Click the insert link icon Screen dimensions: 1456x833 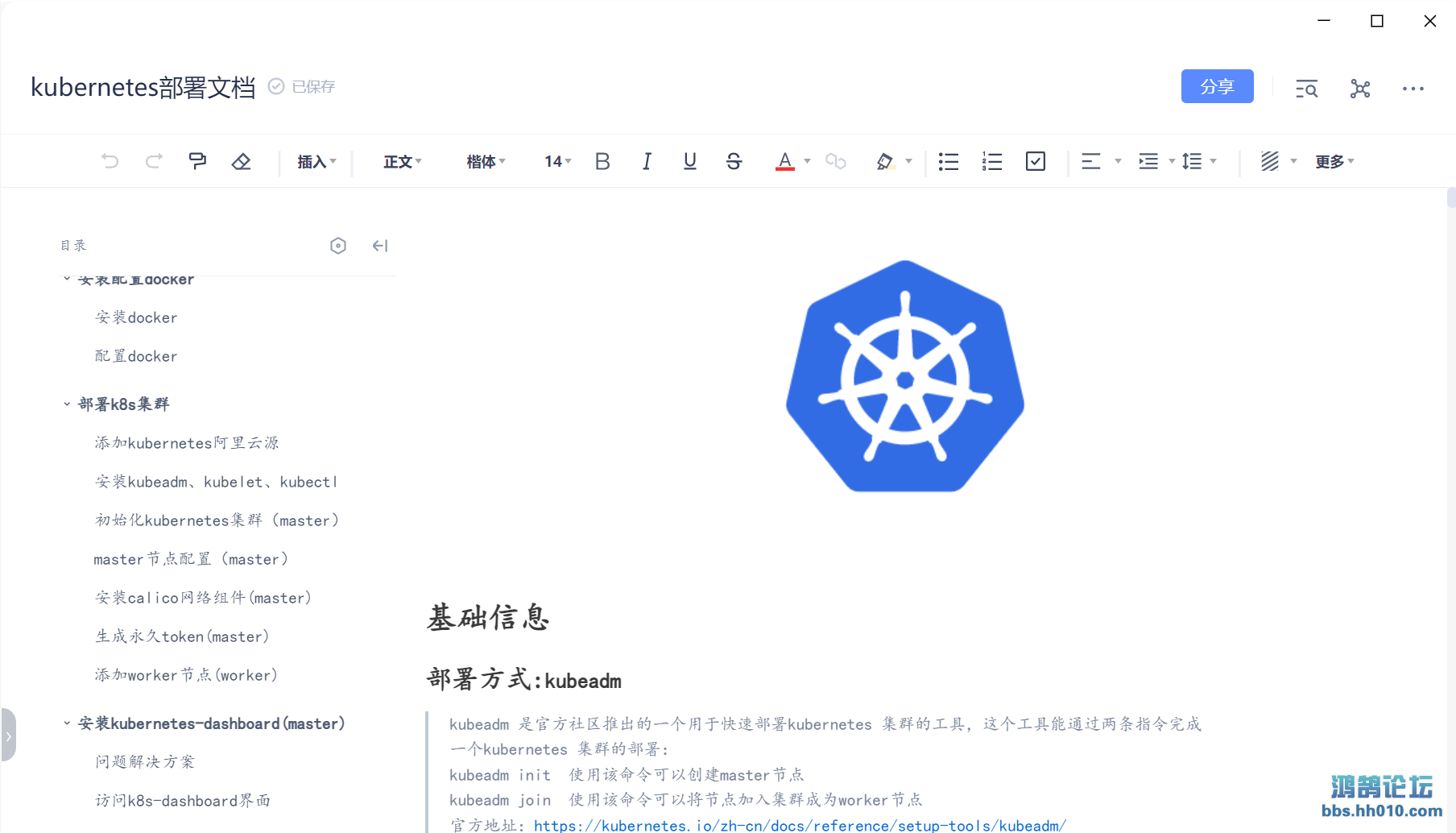point(836,161)
